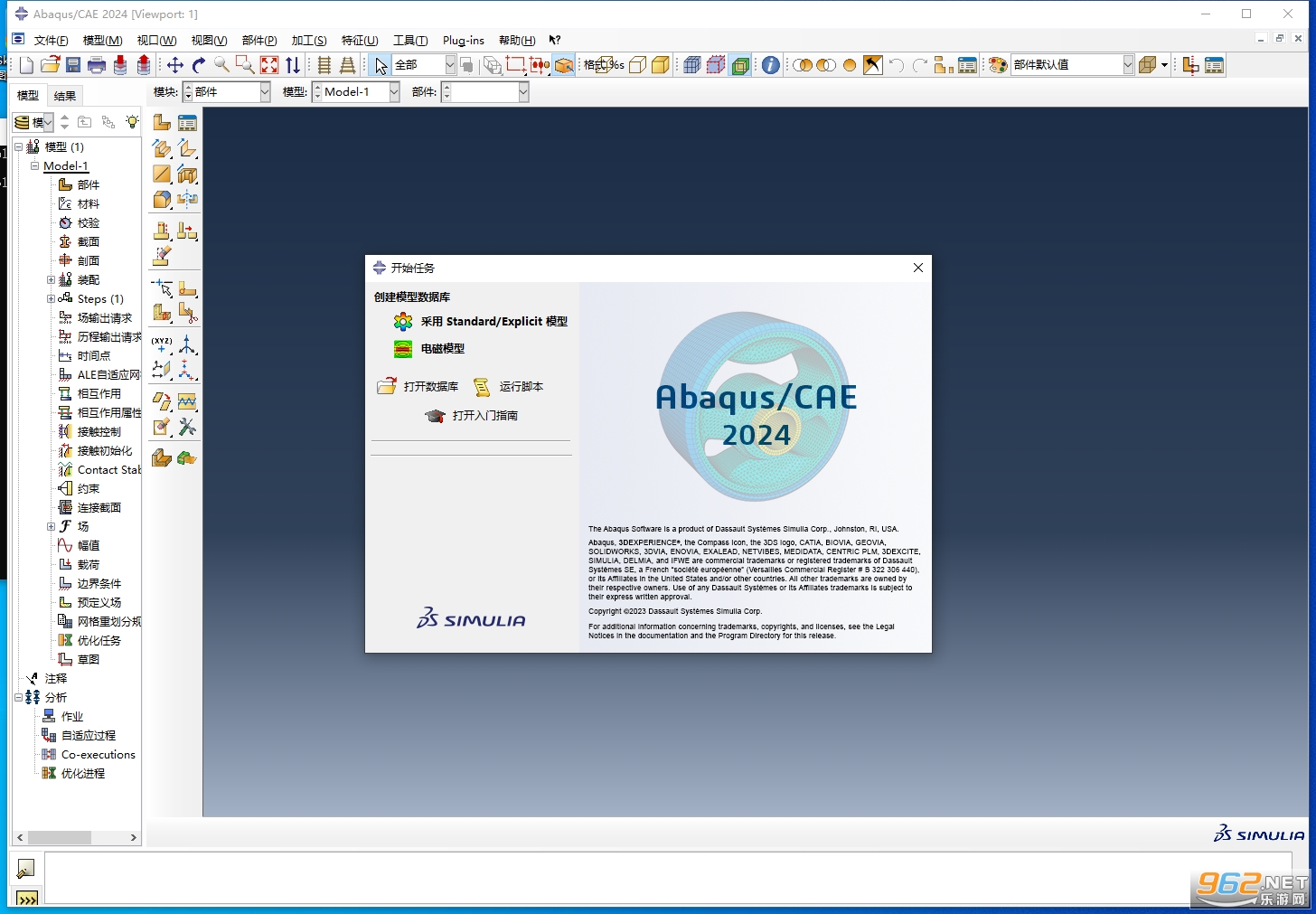Screen dimensions: 1316x914
Task: Close the 开始任务 dialog
Action: click(917, 269)
